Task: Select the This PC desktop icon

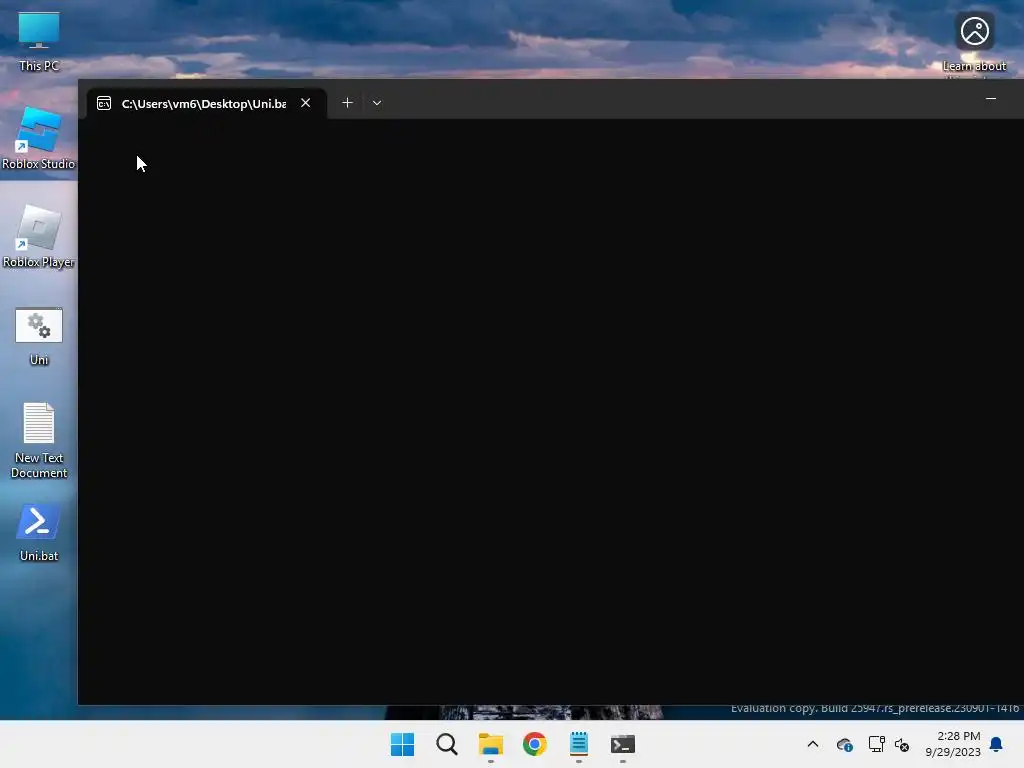Action: tap(39, 42)
